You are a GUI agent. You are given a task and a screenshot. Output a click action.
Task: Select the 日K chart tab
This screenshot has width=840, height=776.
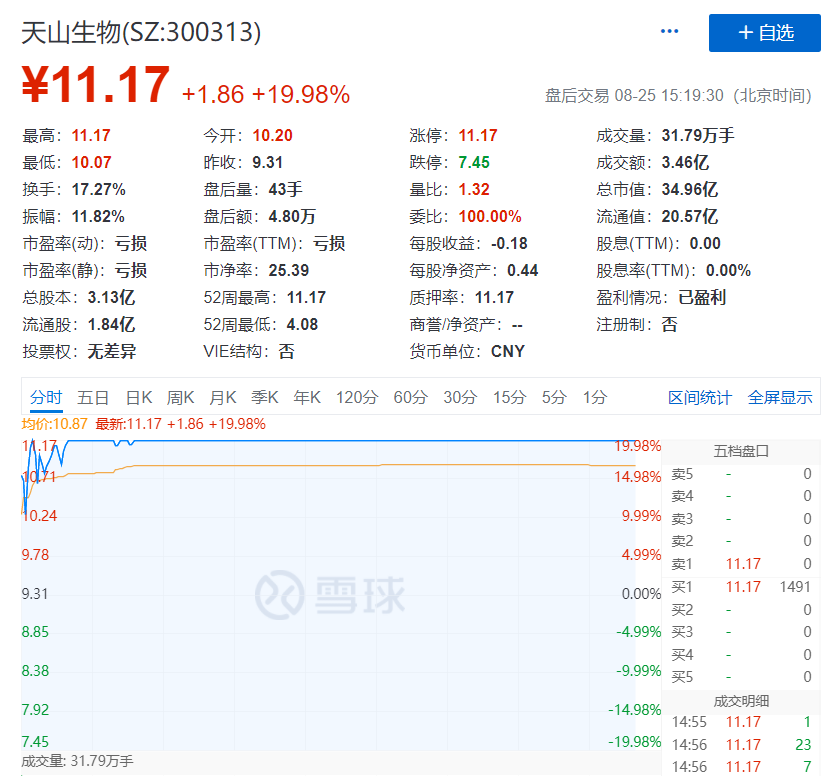point(139,397)
